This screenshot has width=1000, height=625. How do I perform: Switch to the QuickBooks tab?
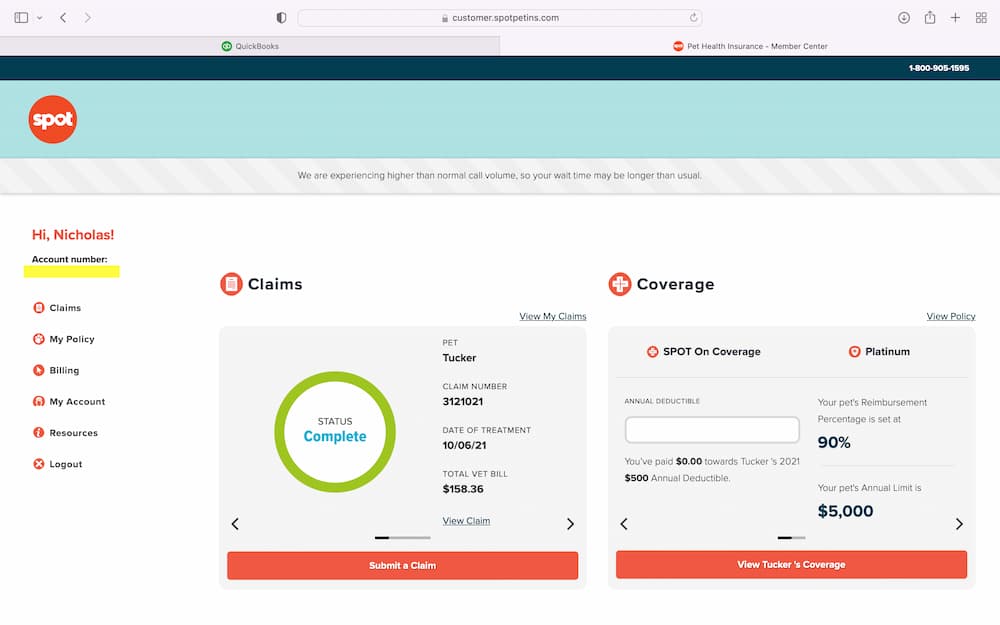250,46
